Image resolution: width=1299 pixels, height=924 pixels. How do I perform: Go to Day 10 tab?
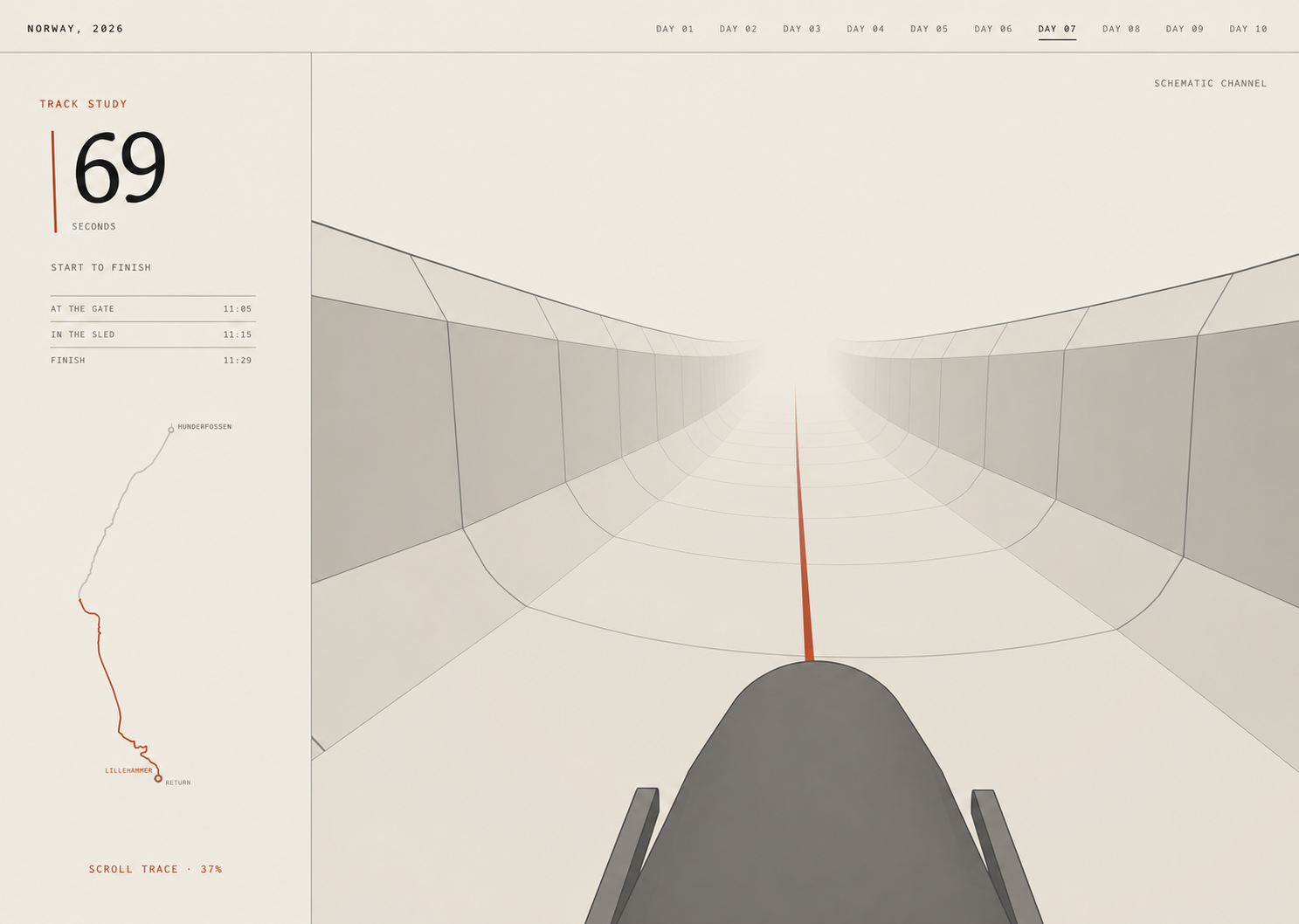pyautogui.click(x=1248, y=29)
